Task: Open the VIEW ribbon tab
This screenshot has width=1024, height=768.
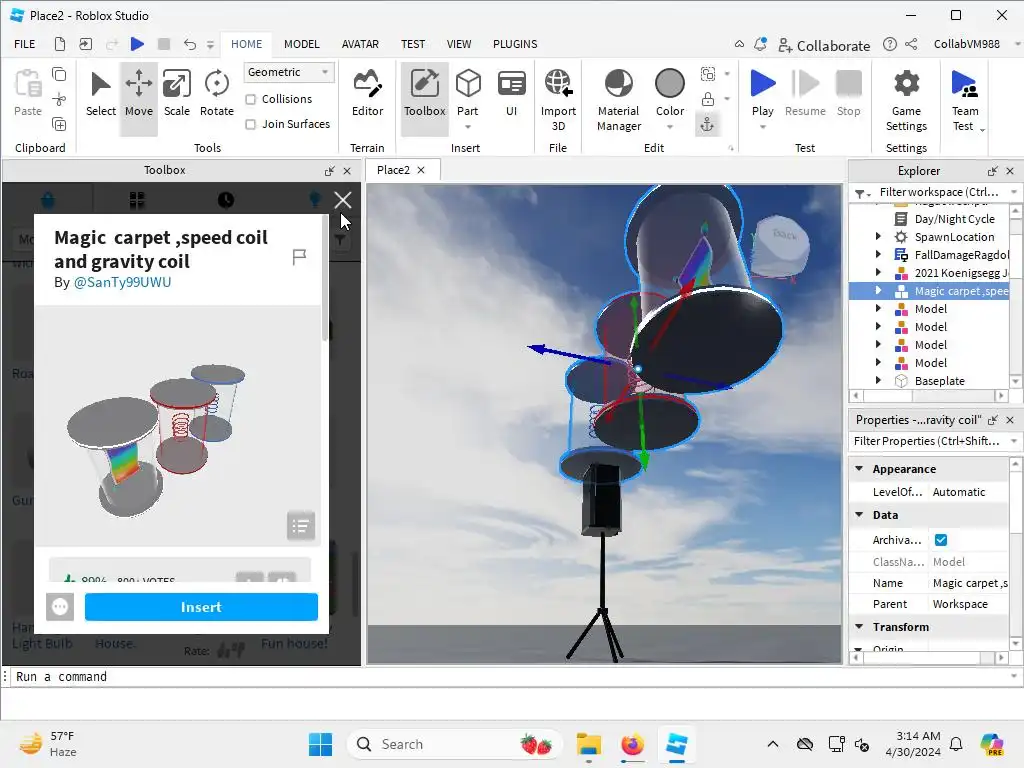Action: pyautogui.click(x=458, y=44)
